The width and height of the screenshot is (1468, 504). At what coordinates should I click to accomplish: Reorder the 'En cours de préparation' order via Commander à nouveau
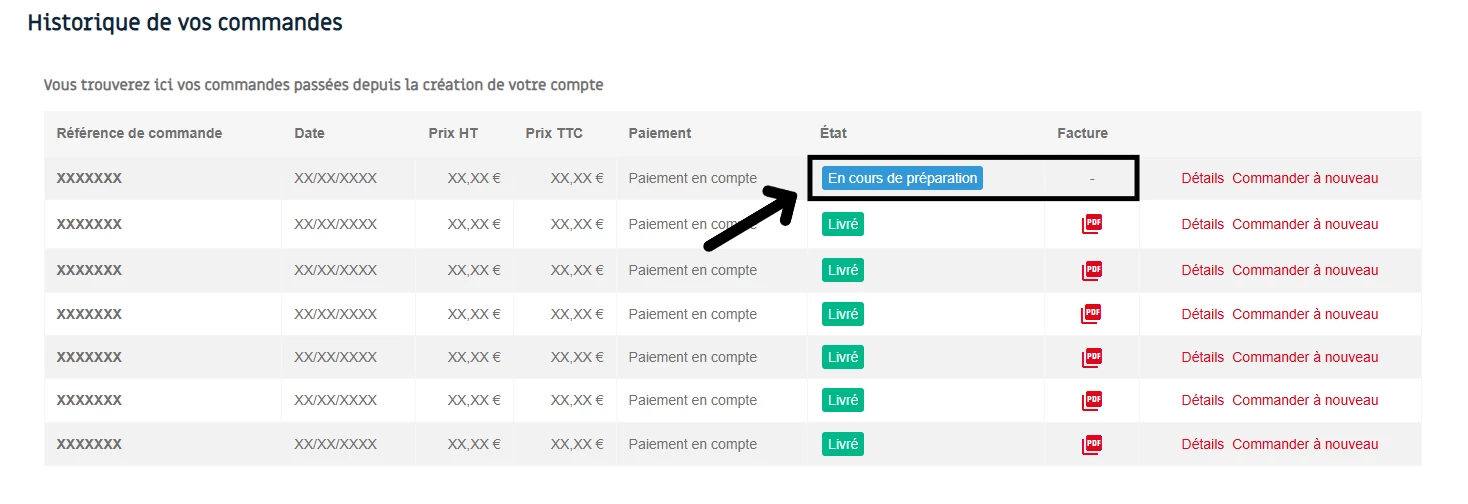coord(1305,178)
